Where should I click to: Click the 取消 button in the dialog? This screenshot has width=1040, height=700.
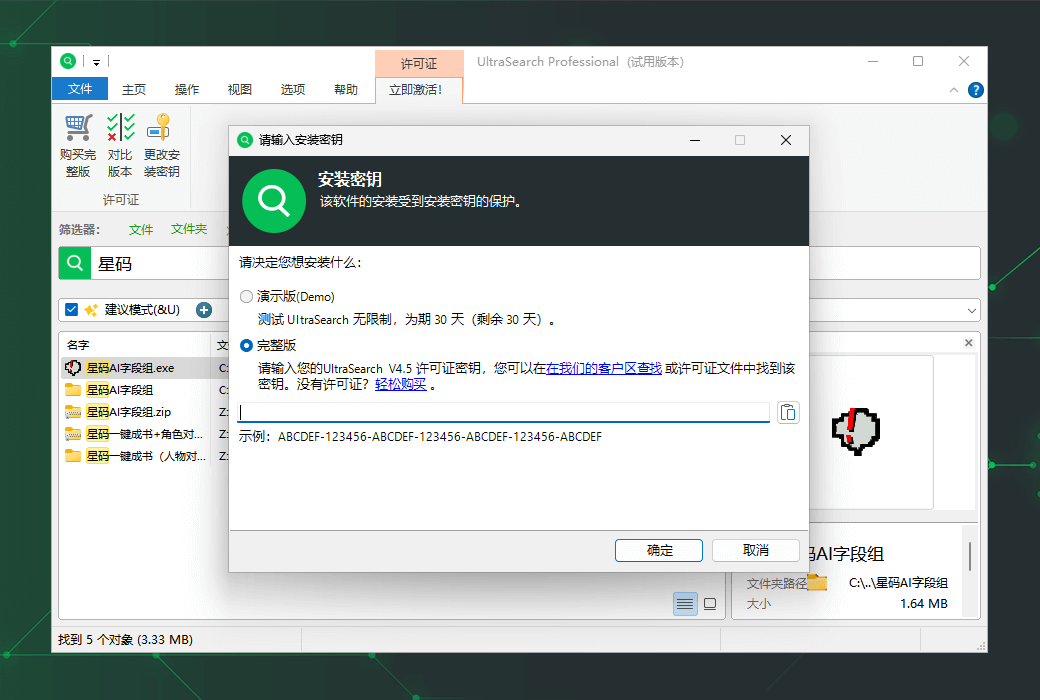[x=755, y=550]
